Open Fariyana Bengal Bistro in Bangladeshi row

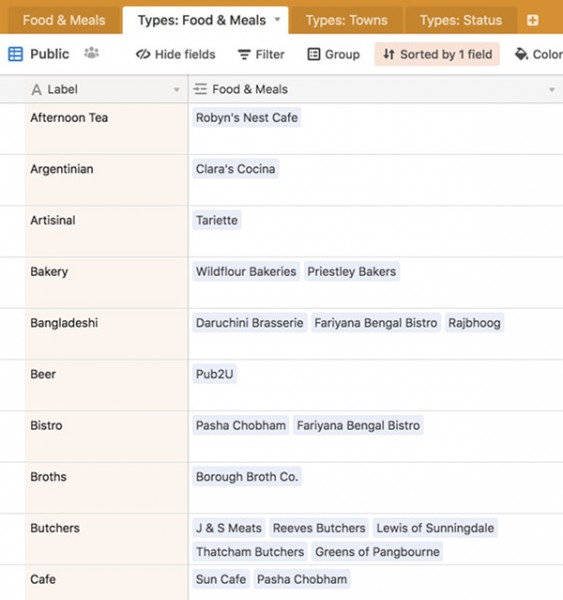[x=376, y=323]
